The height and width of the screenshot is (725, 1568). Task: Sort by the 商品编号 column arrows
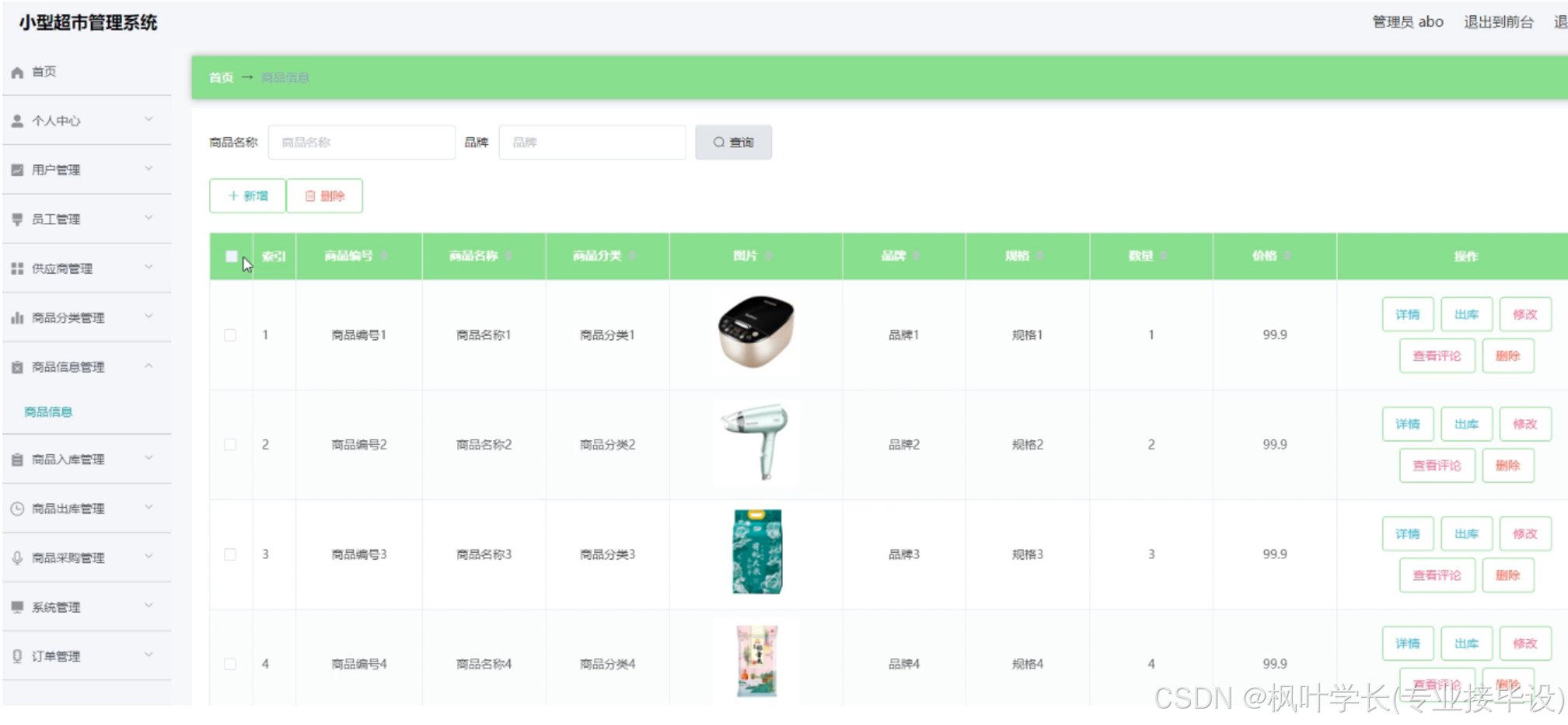[384, 256]
